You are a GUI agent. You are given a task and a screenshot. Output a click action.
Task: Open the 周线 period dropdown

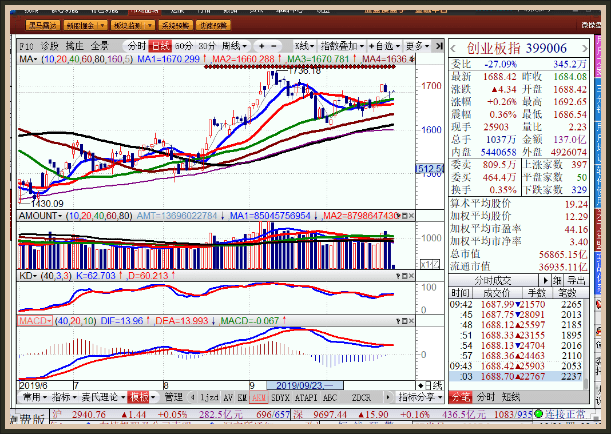click(234, 46)
